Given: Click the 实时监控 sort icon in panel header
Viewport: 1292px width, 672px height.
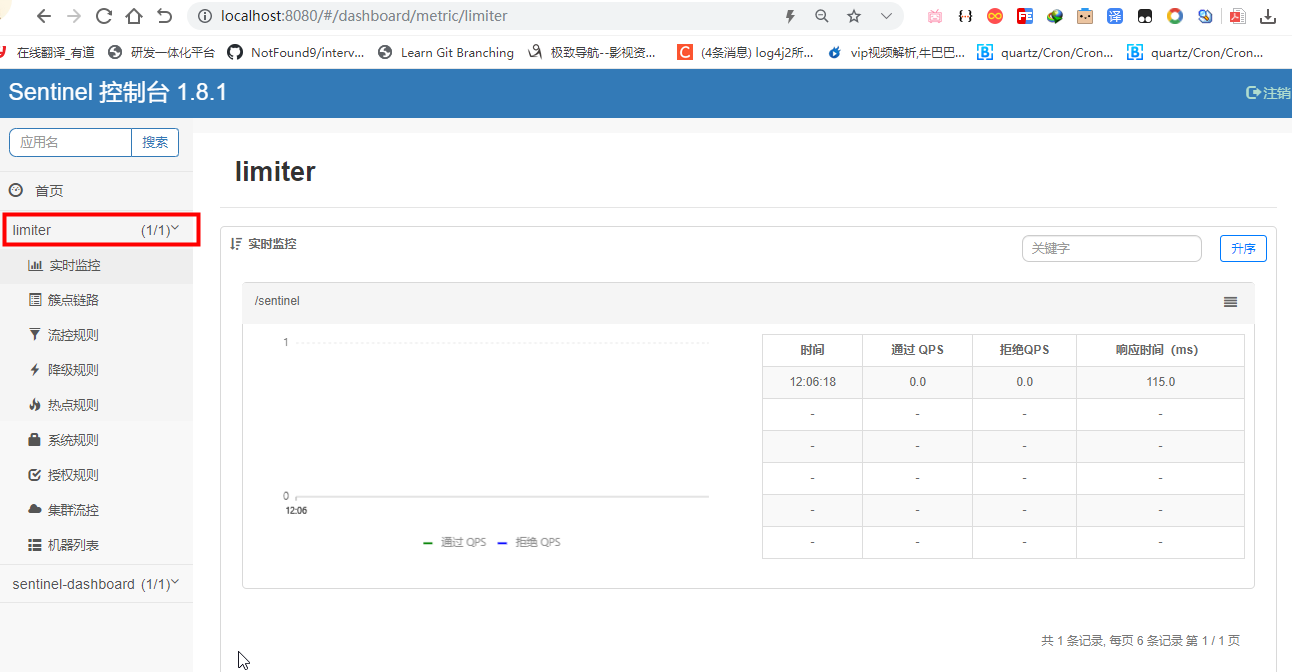Looking at the screenshot, I should pyautogui.click(x=236, y=244).
